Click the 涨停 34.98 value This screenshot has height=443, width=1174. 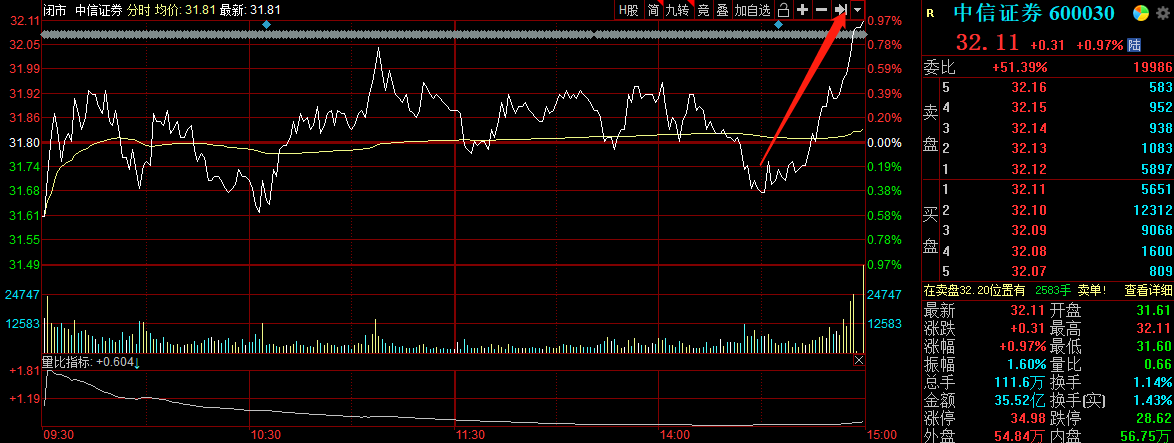[1027, 418]
